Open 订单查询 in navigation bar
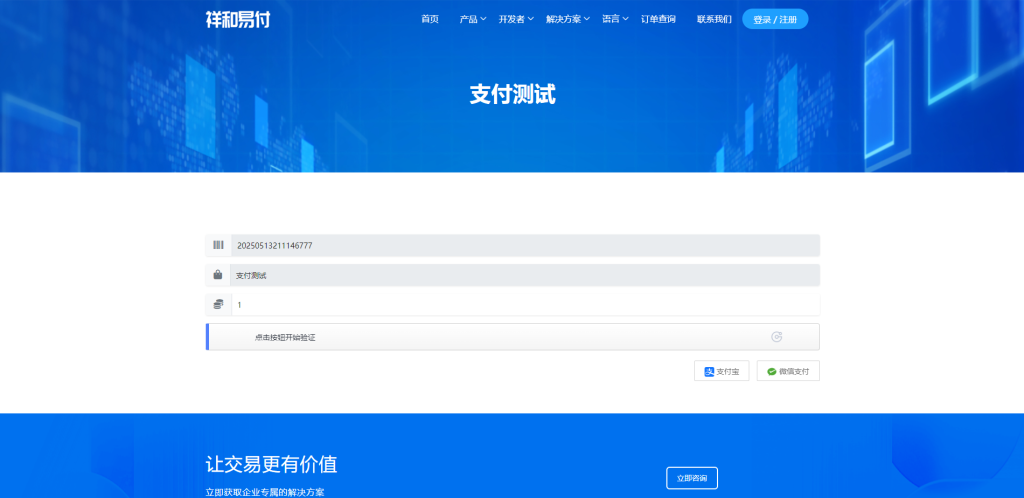This screenshot has width=1024, height=498. (658, 19)
